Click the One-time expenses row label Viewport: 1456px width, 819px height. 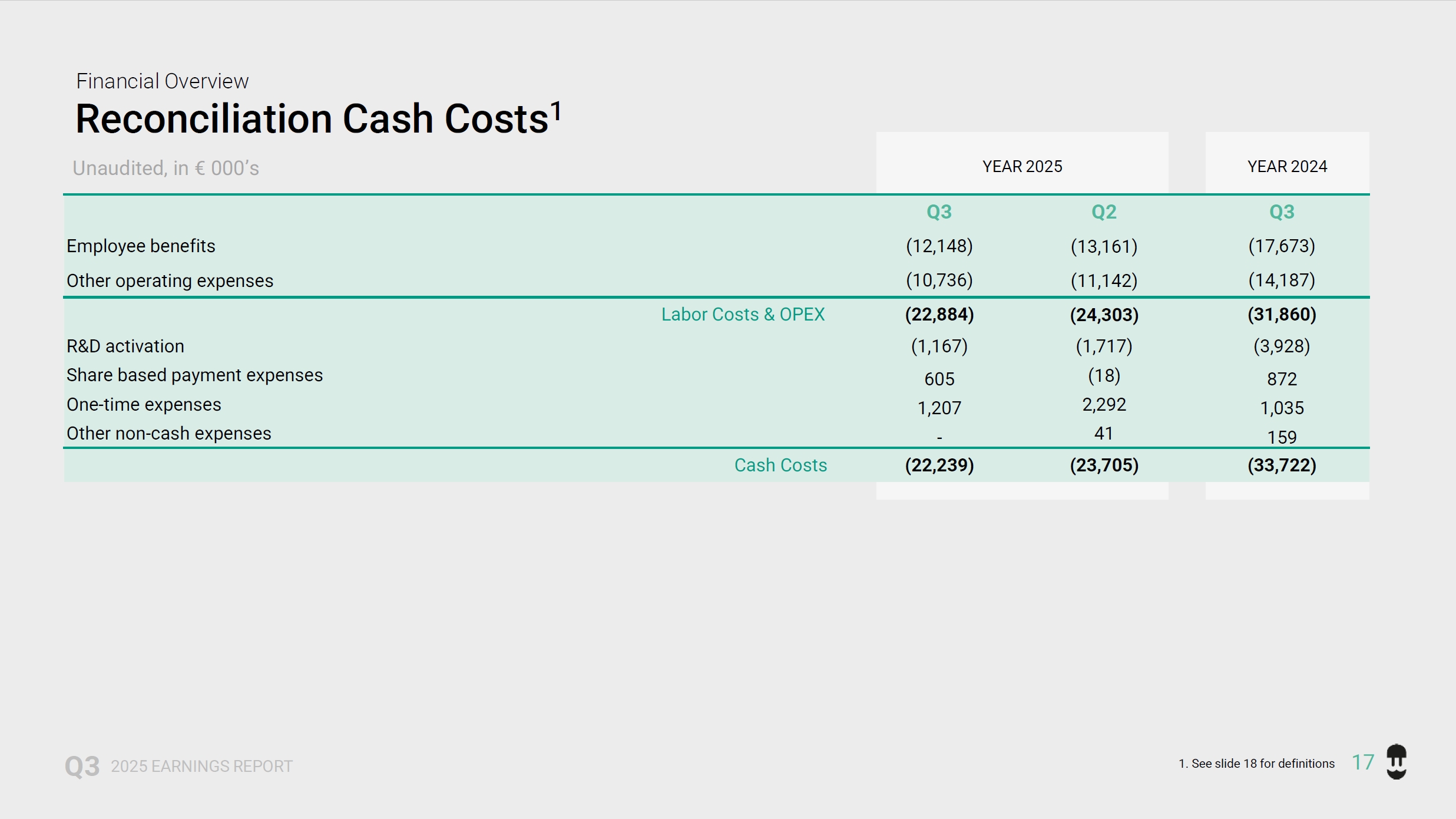(144, 405)
